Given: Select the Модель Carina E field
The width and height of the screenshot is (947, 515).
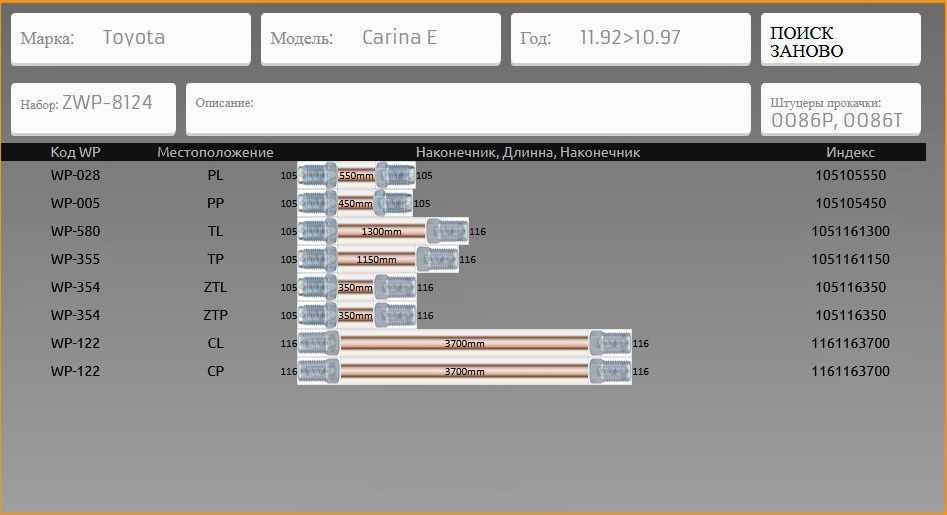Looking at the screenshot, I should click(381, 39).
